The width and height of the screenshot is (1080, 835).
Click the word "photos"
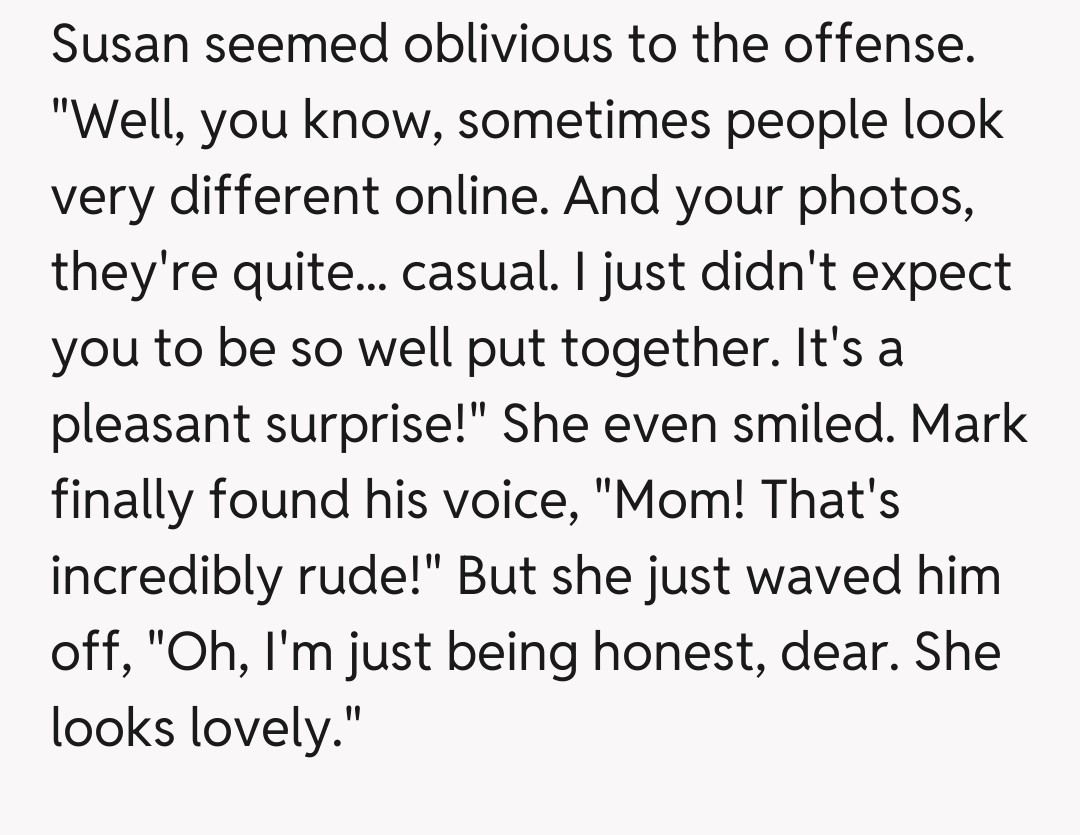tap(883, 198)
